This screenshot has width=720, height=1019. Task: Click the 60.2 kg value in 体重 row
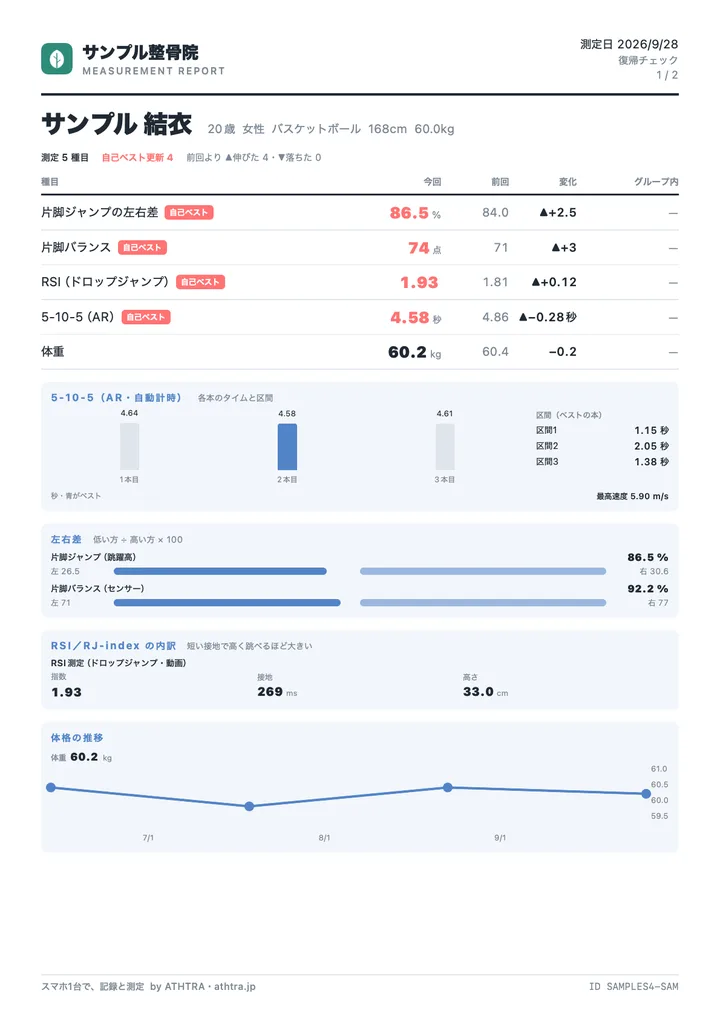coord(415,352)
